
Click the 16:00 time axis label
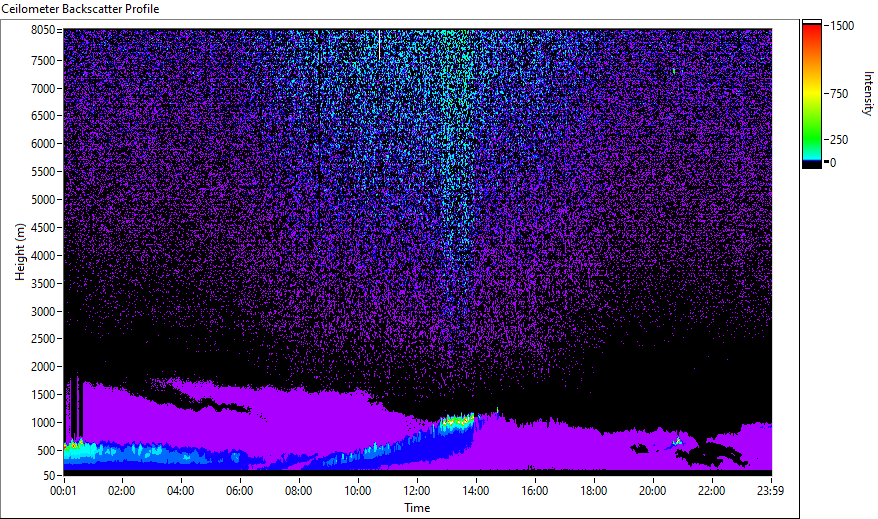pyautogui.click(x=535, y=491)
